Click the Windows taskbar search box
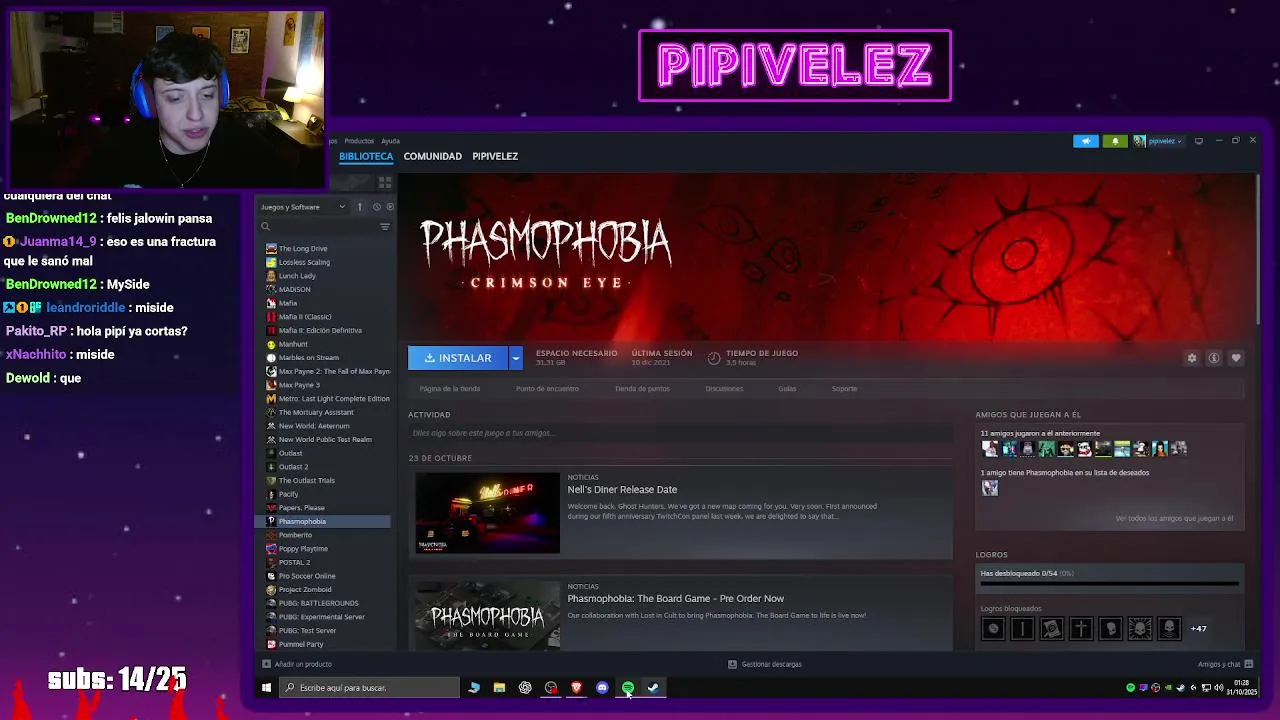Image resolution: width=1280 pixels, height=720 pixels. [369, 688]
